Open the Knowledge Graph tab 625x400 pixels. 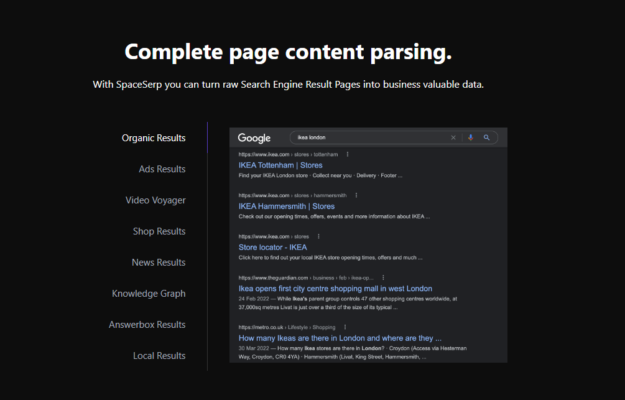pos(149,294)
